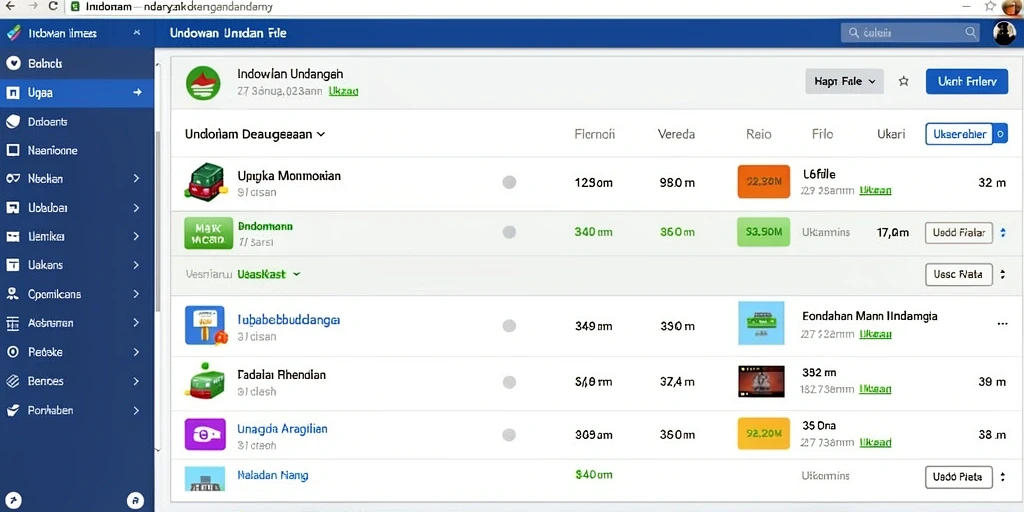This screenshot has width=1024, height=512.
Task: Click the Upgka Monmorkian truck icon
Action: click(205, 182)
